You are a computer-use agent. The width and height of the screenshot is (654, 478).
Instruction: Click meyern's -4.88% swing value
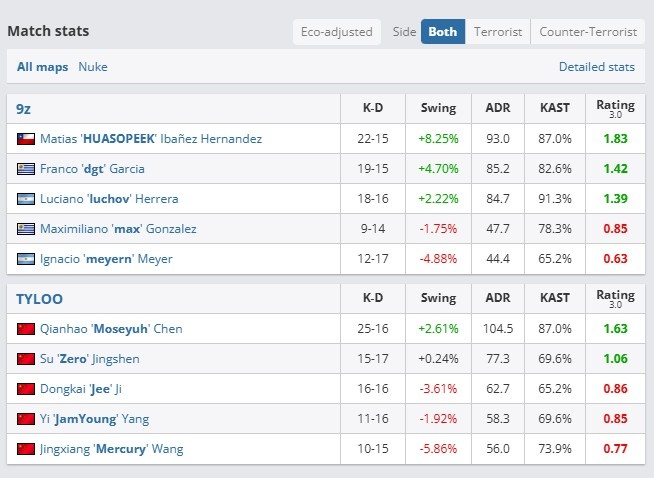(x=438, y=259)
